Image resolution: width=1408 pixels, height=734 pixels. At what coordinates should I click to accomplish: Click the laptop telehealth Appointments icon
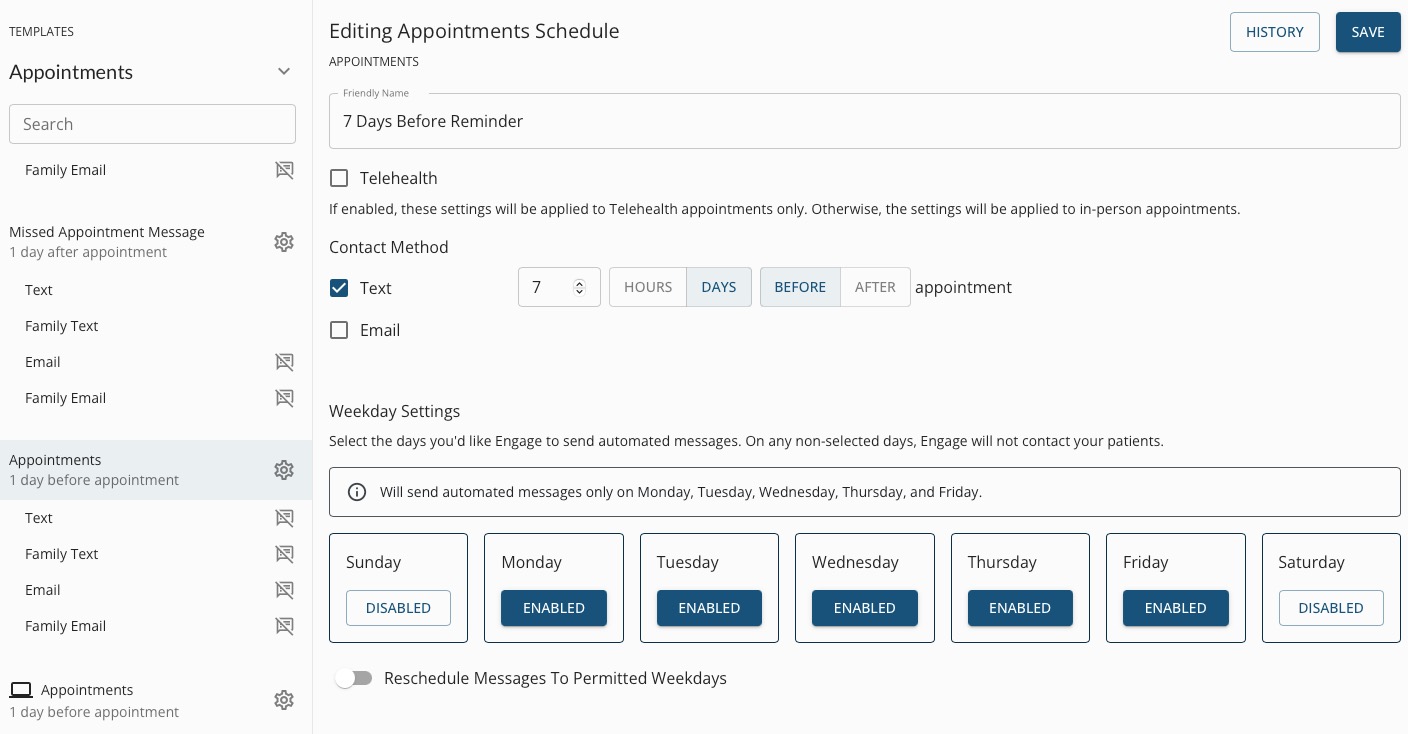[x=21, y=690]
